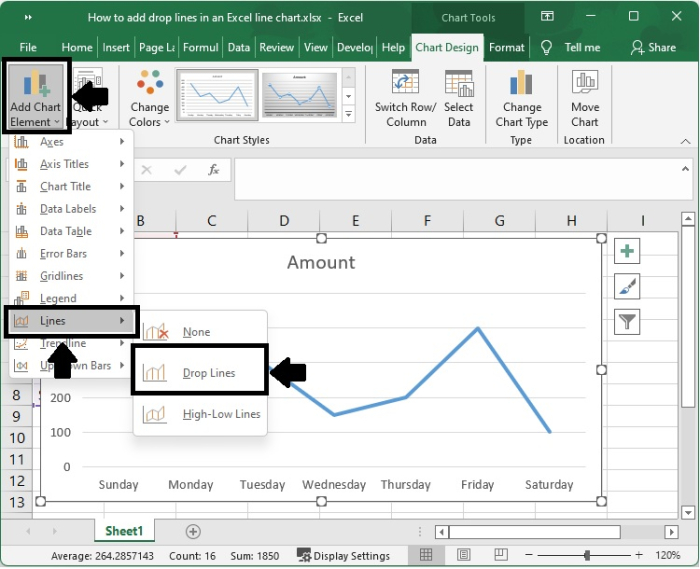This screenshot has height=569, width=700.
Task: Click the Share button
Action: [x=653, y=47]
